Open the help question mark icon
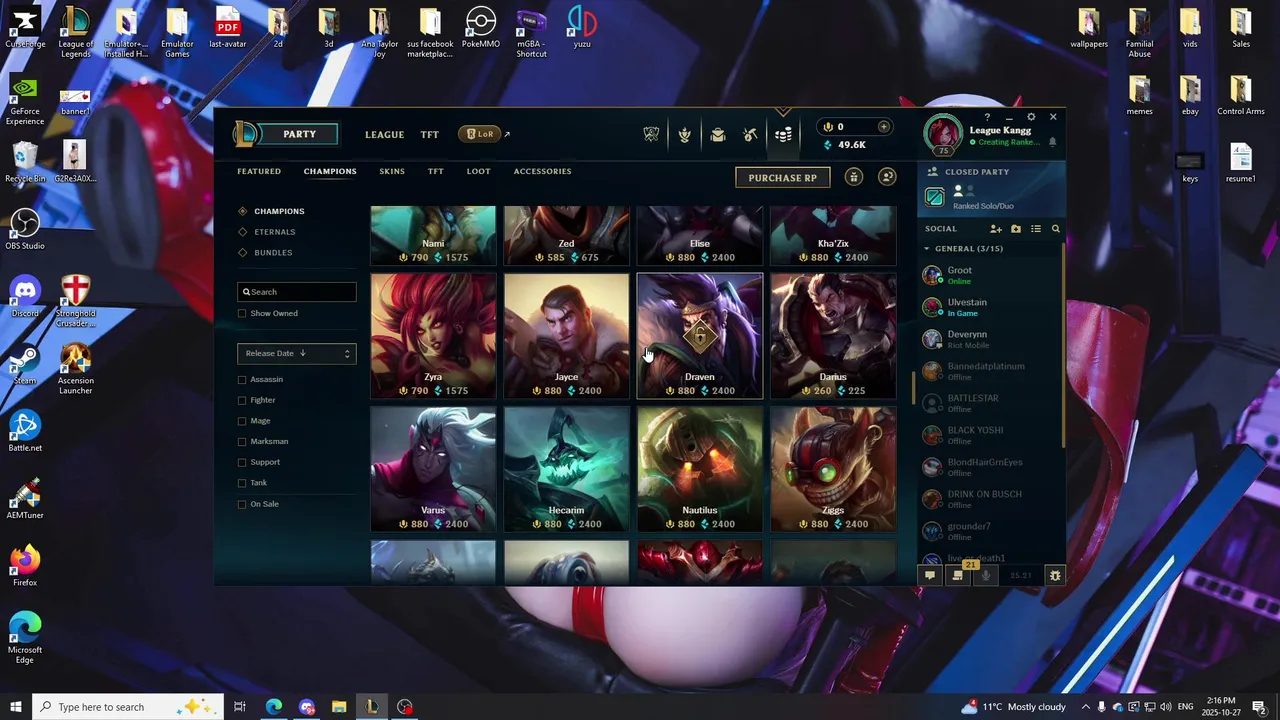Image resolution: width=1280 pixels, height=720 pixels. point(987,117)
